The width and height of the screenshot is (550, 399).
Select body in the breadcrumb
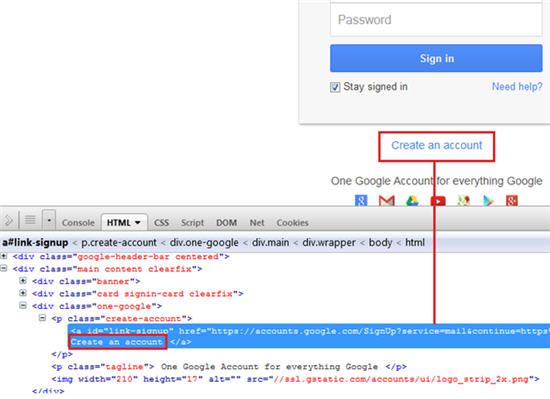coord(380,243)
